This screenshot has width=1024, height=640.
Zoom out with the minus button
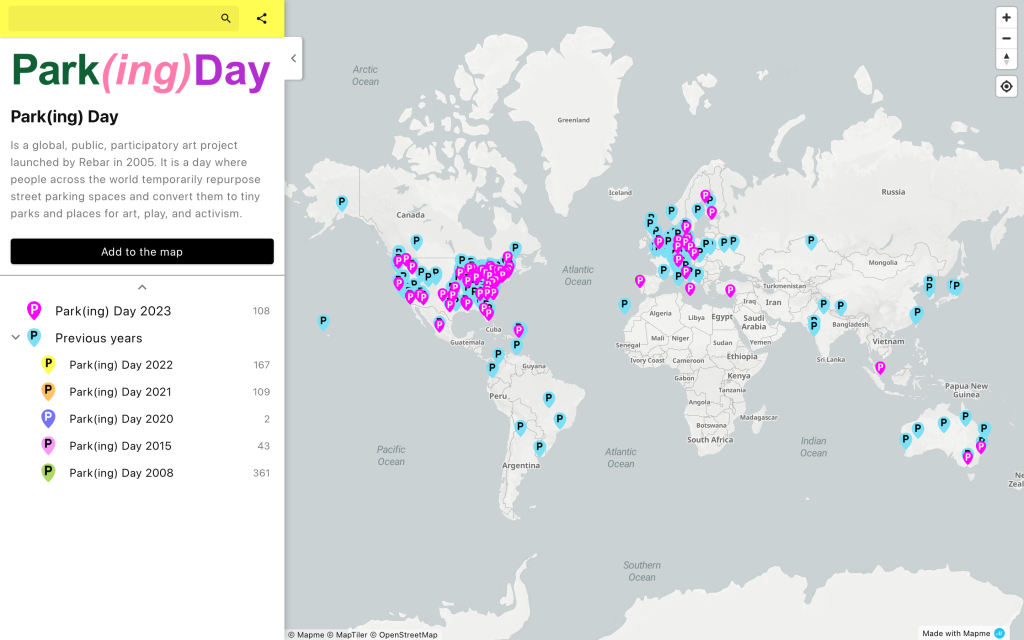pos(1006,39)
